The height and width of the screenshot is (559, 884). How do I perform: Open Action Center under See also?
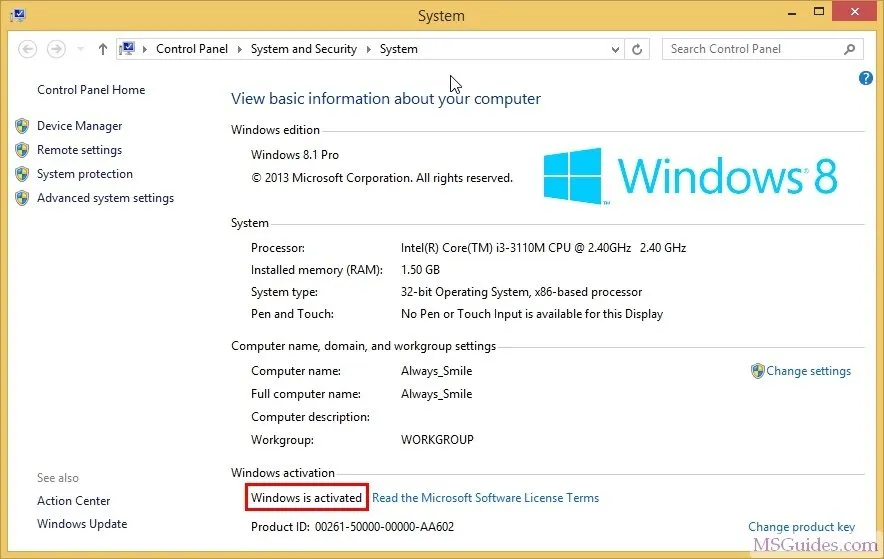point(73,500)
